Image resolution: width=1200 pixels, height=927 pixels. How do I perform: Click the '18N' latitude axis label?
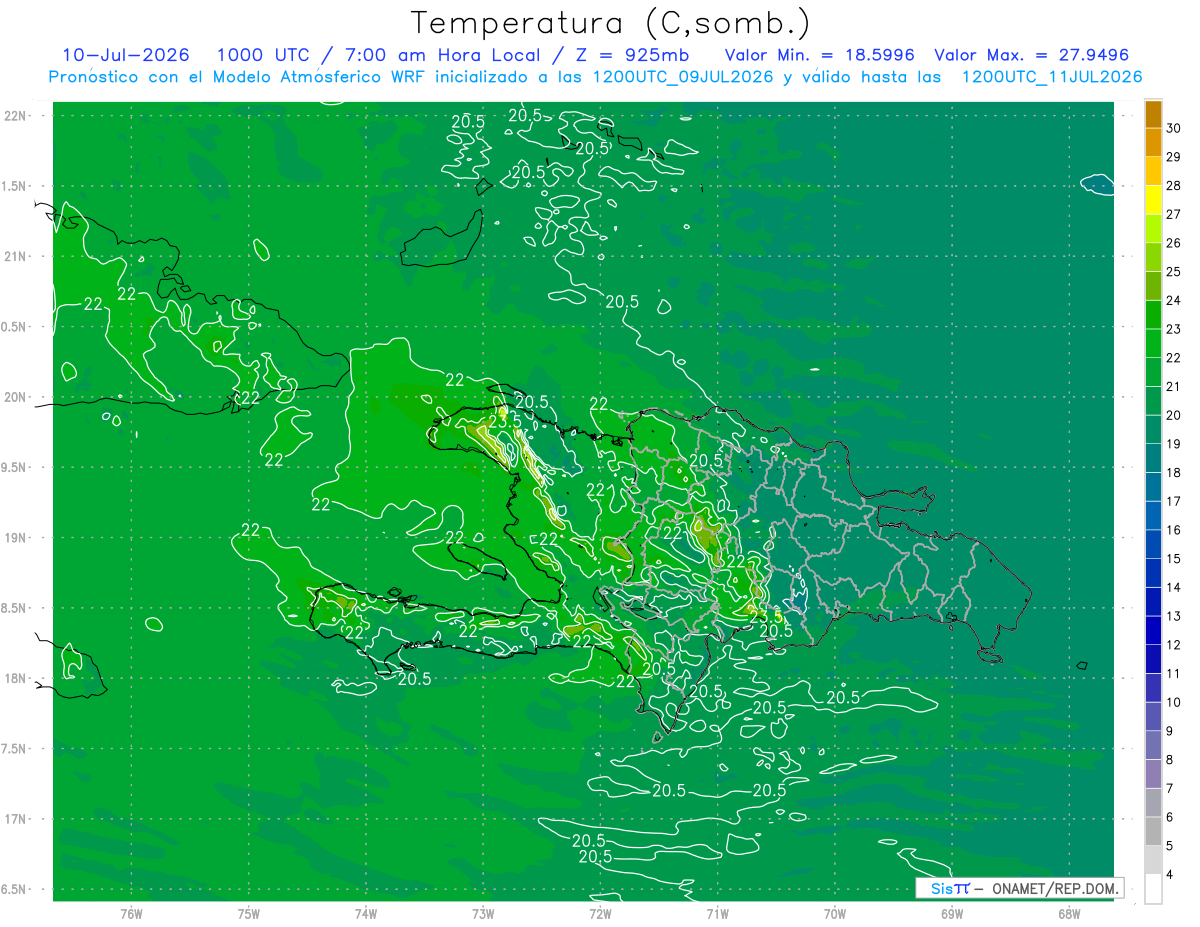[16, 678]
